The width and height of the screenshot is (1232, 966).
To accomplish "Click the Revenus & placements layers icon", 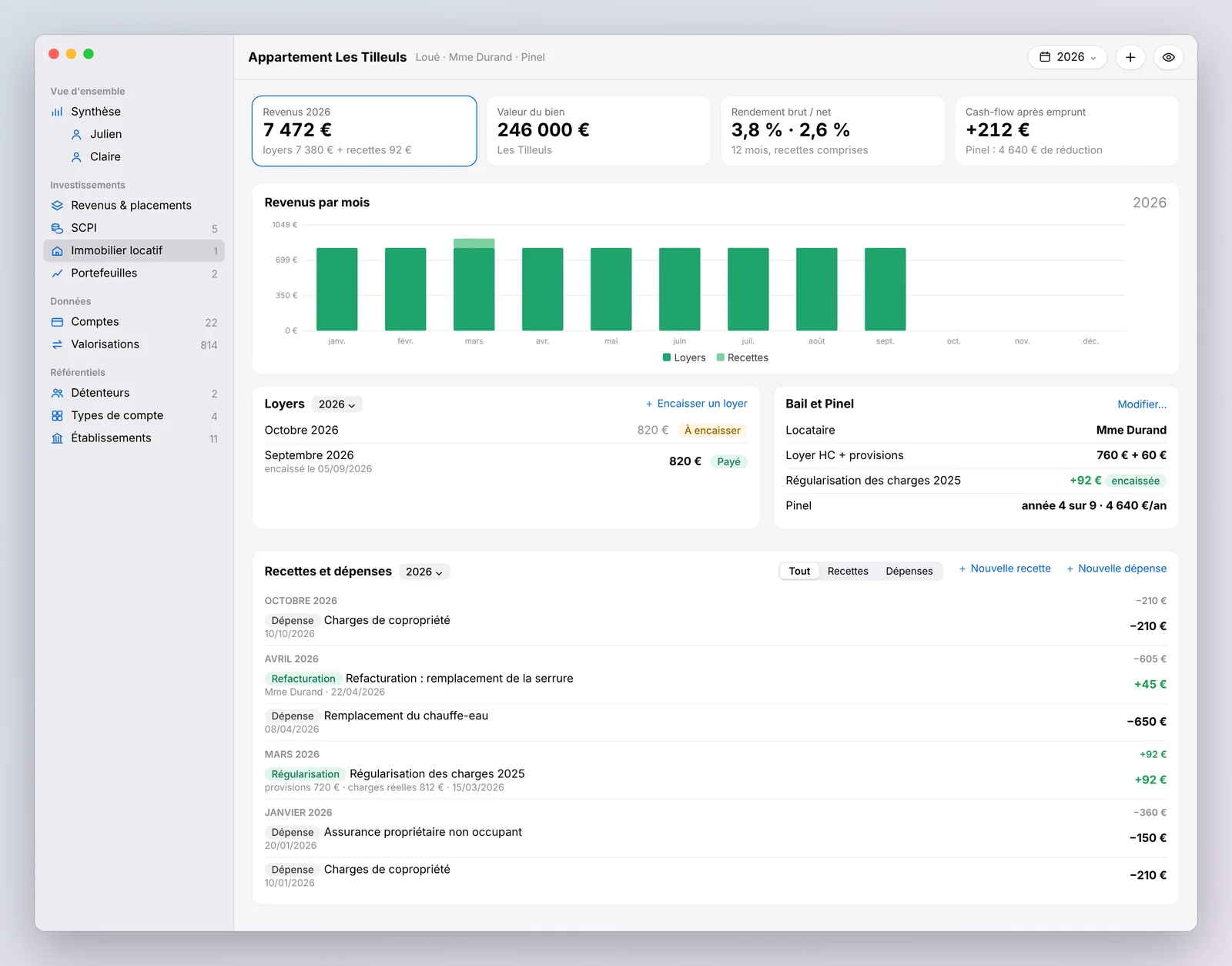I will click(x=57, y=206).
